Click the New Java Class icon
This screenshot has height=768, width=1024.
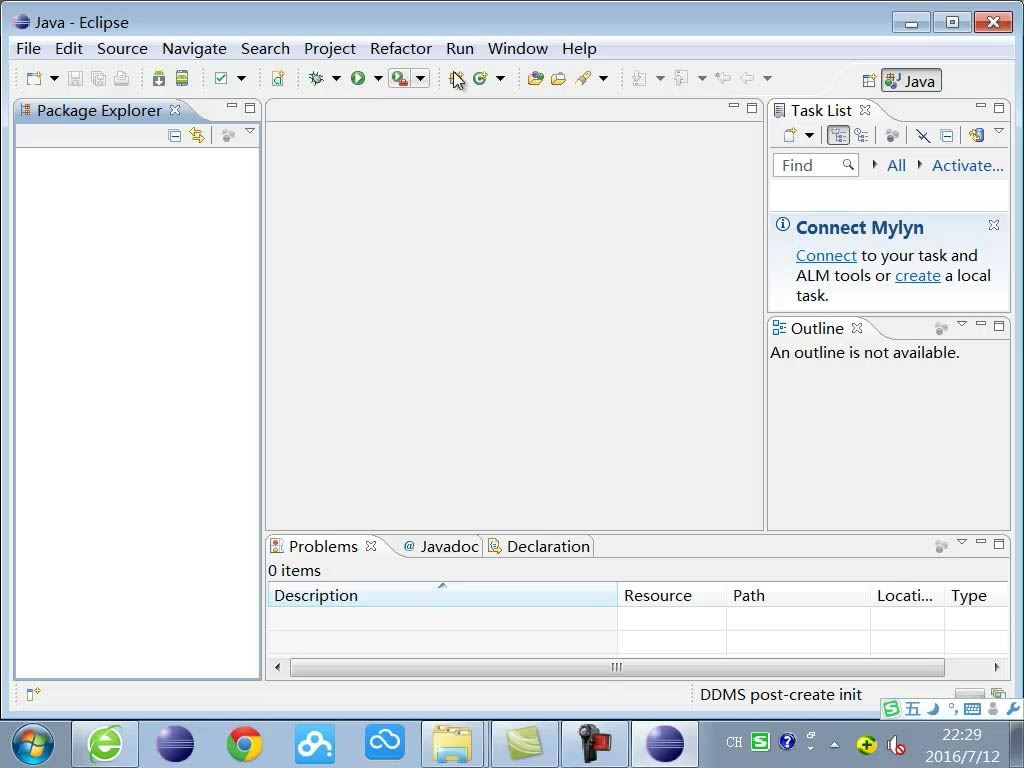[x=480, y=78]
